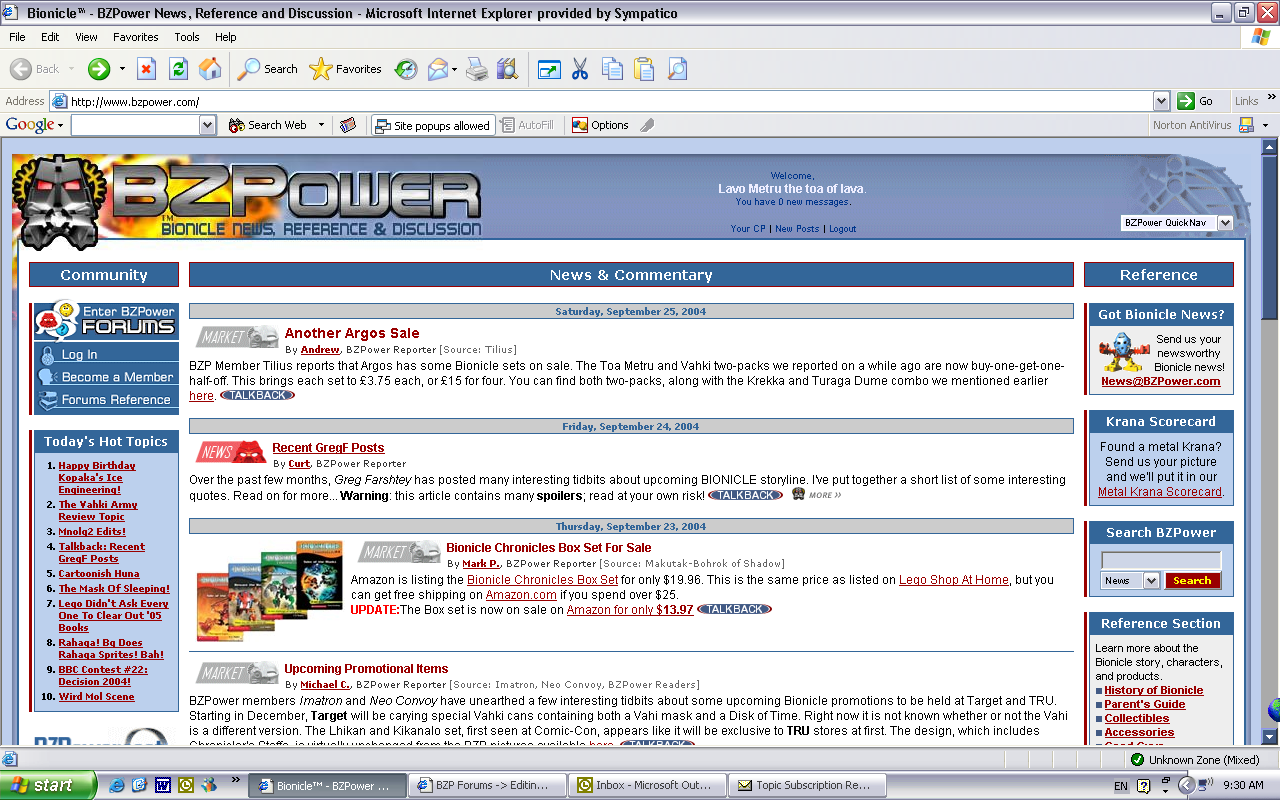The height and width of the screenshot is (800, 1280).
Task: Click the vertical scrollbar down arrow
Action: click(x=1270, y=736)
